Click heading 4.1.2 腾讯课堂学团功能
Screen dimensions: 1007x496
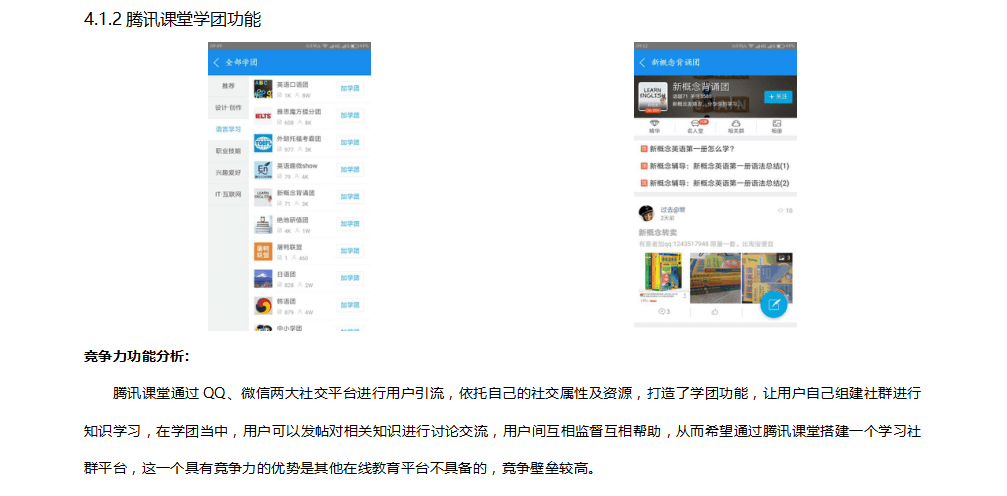tap(172, 19)
